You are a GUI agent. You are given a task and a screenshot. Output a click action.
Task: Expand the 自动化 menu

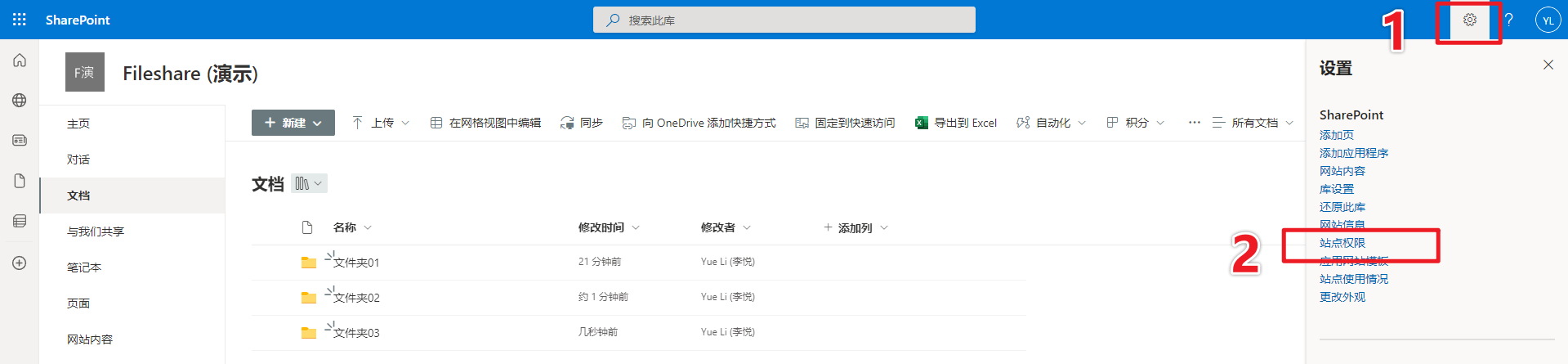(x=1052, y=123)
